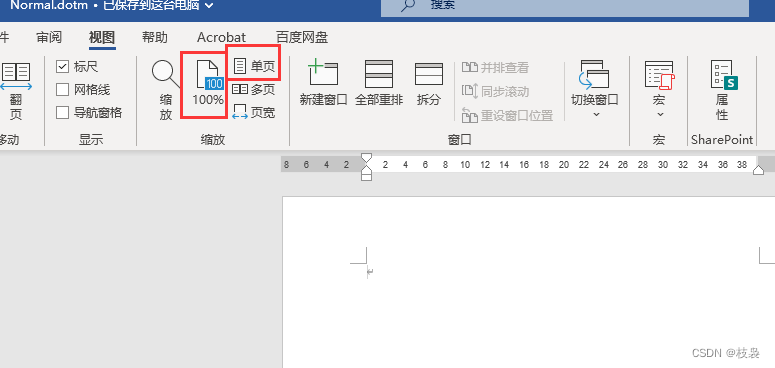Viewport: 775px width, 368px height.
Task: Arrange All windows (全部重排)
Action: pos(379,83)
